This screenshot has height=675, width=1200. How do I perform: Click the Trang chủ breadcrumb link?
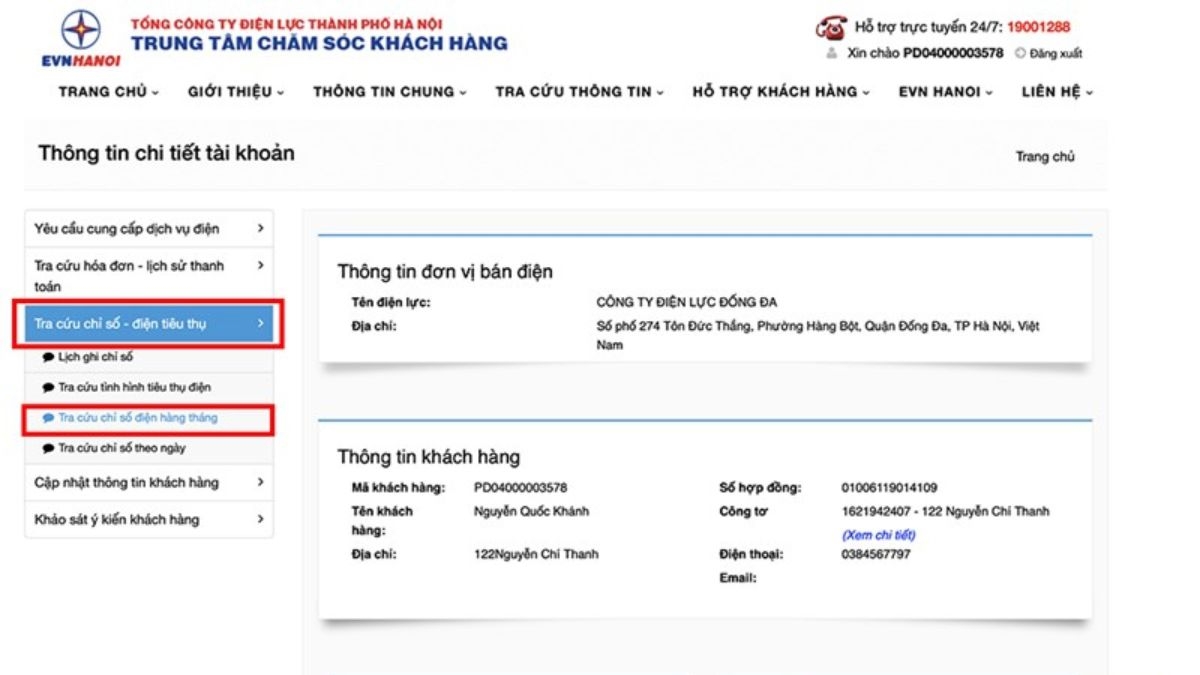pos(1045,157)
